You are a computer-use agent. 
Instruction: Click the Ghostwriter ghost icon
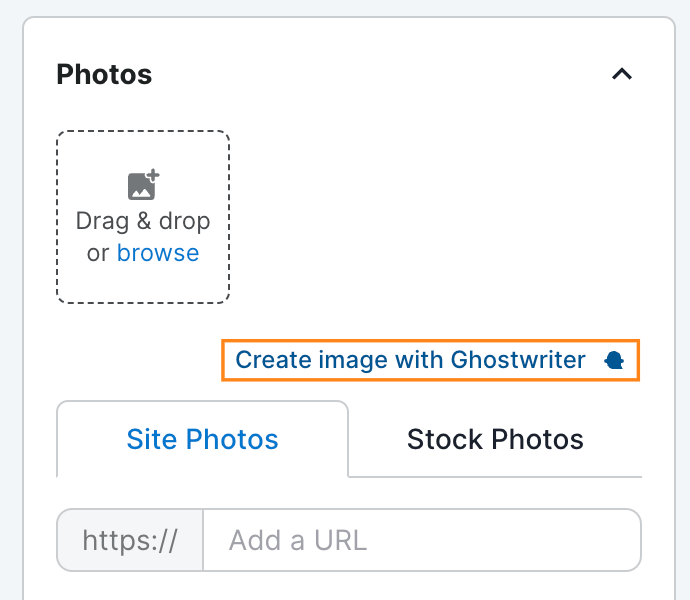click(615, 361)
